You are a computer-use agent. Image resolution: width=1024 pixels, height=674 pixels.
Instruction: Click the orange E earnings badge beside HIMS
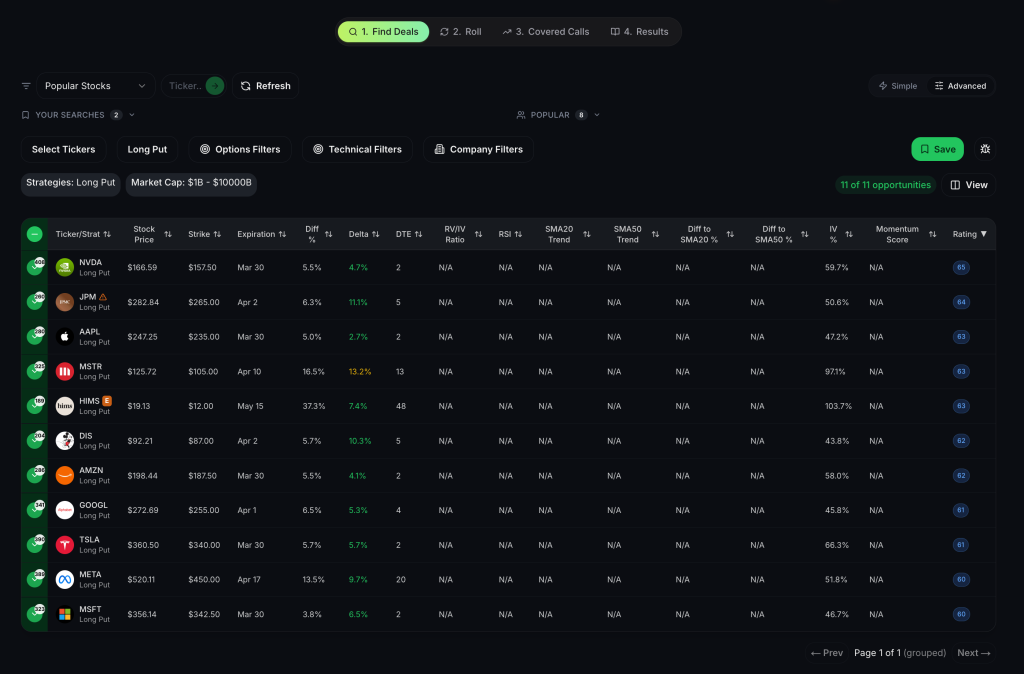coord(108,401)
